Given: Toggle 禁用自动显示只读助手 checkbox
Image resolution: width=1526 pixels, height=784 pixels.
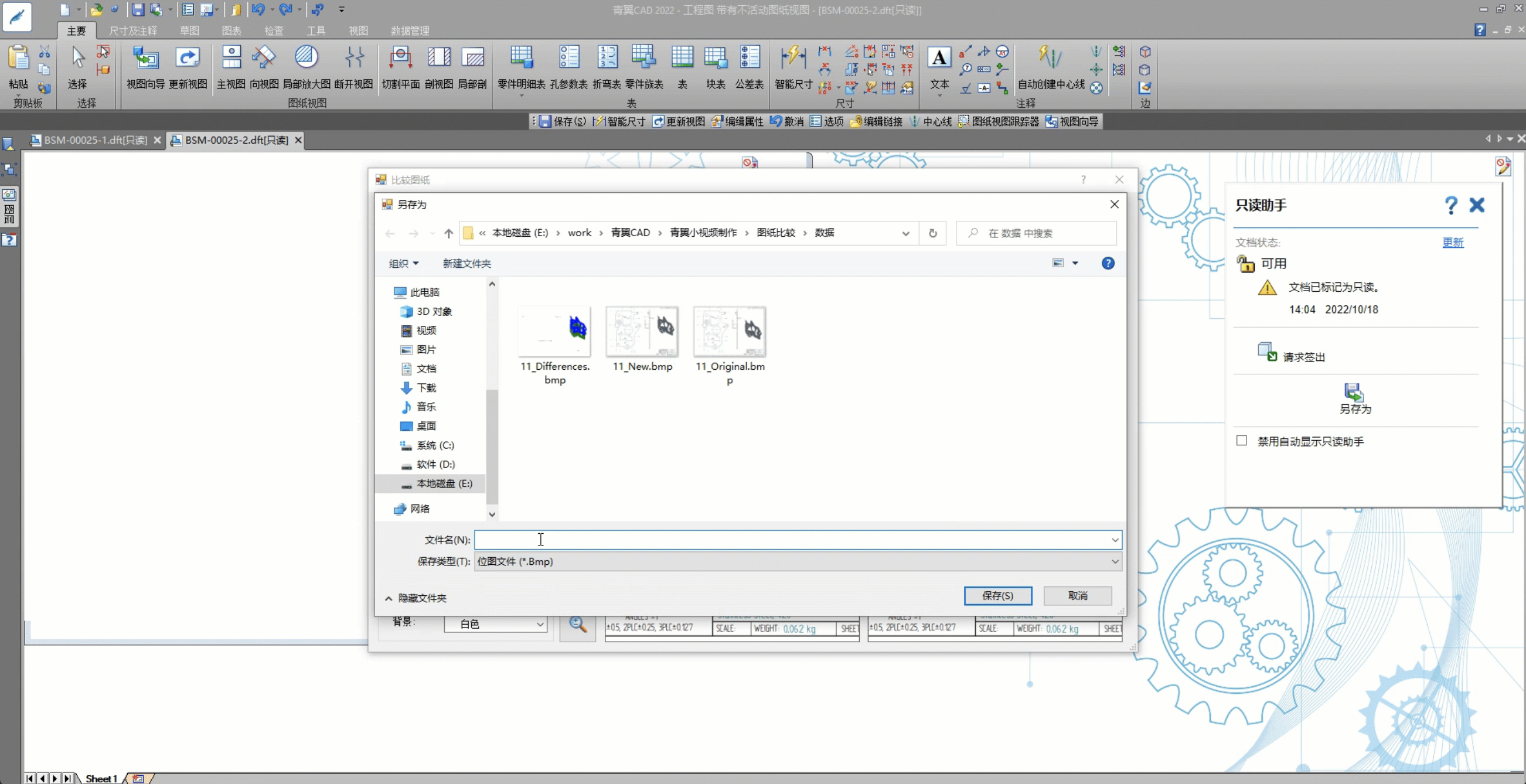Looking at the screenshot, I should pos(1242,441).
